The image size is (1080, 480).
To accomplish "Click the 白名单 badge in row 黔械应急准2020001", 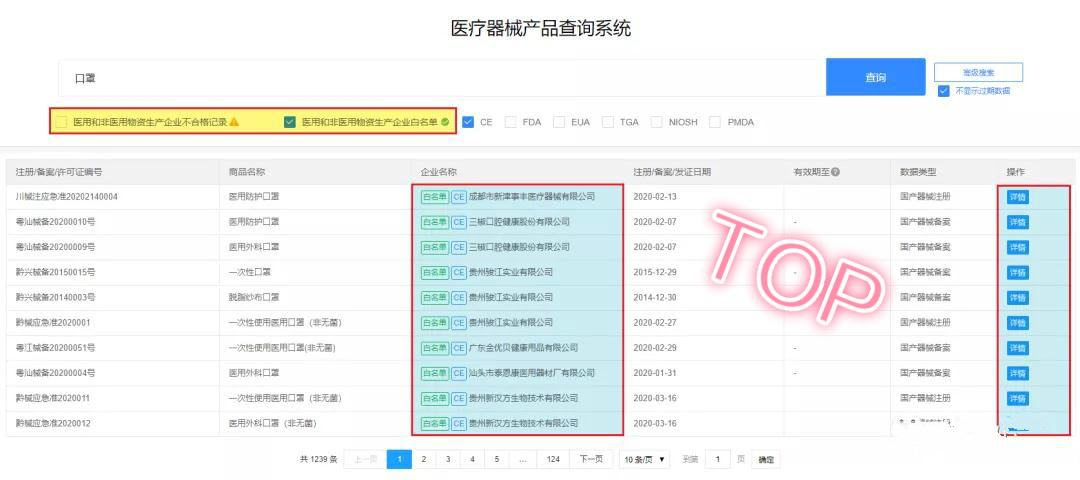I will pos(435,322).
